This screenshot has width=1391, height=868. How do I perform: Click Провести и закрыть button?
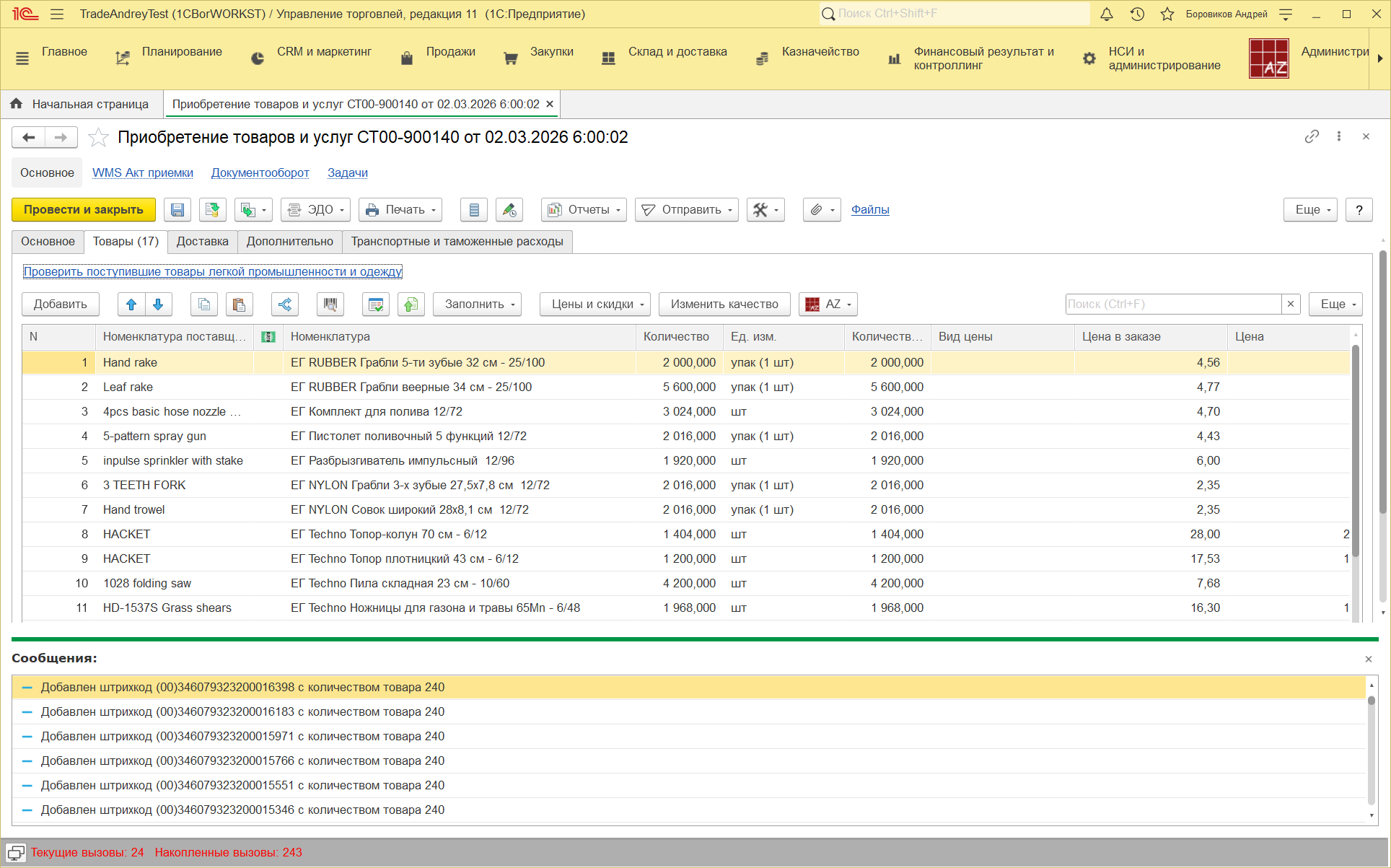click(x=84, y=210)
